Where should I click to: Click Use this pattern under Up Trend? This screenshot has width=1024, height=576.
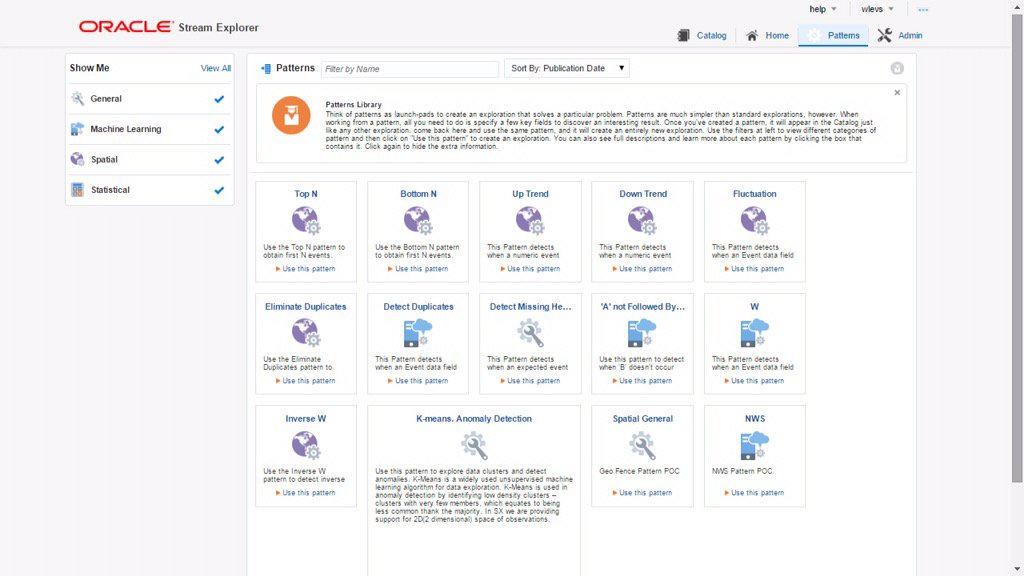pyautogui.click(x=530, y=268)
